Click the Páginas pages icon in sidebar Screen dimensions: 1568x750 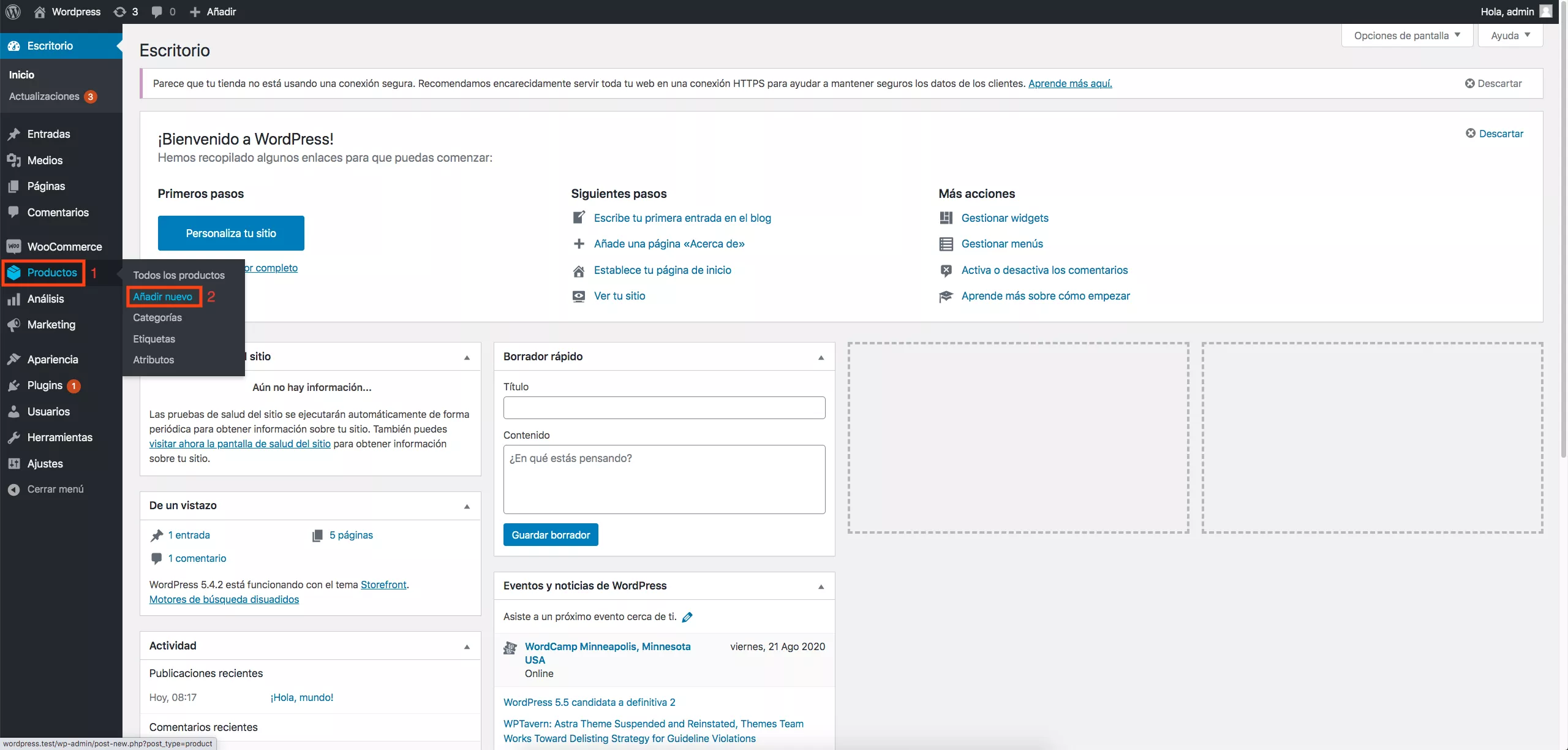tap(13, 186)
